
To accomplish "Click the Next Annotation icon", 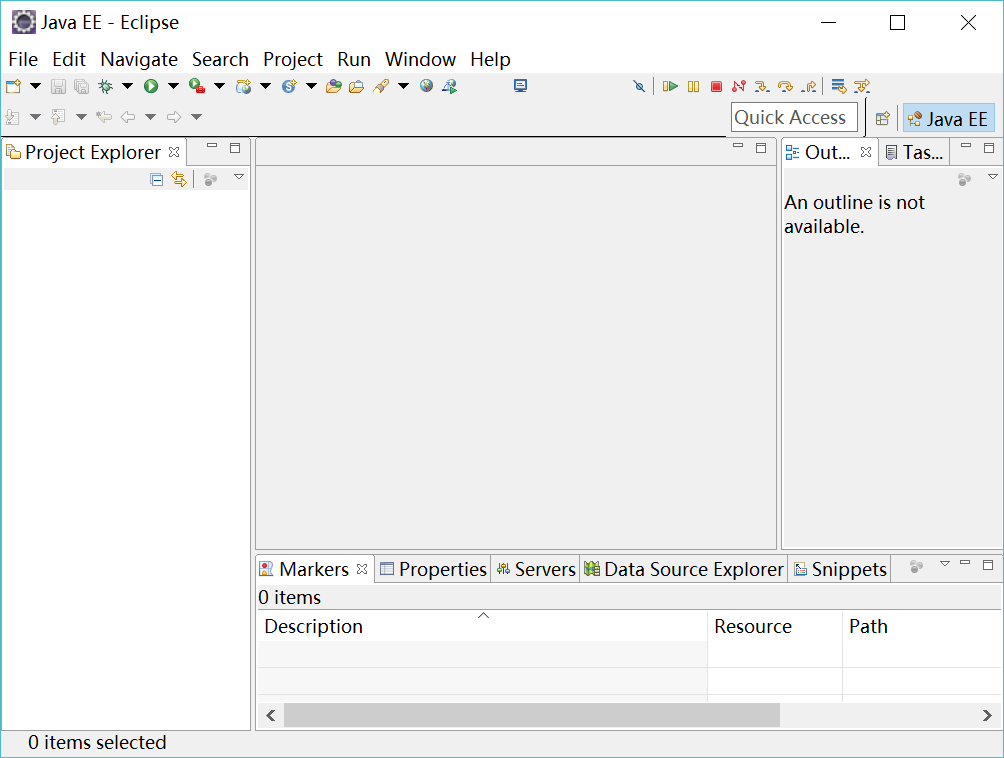I will [x=13, y=117].
